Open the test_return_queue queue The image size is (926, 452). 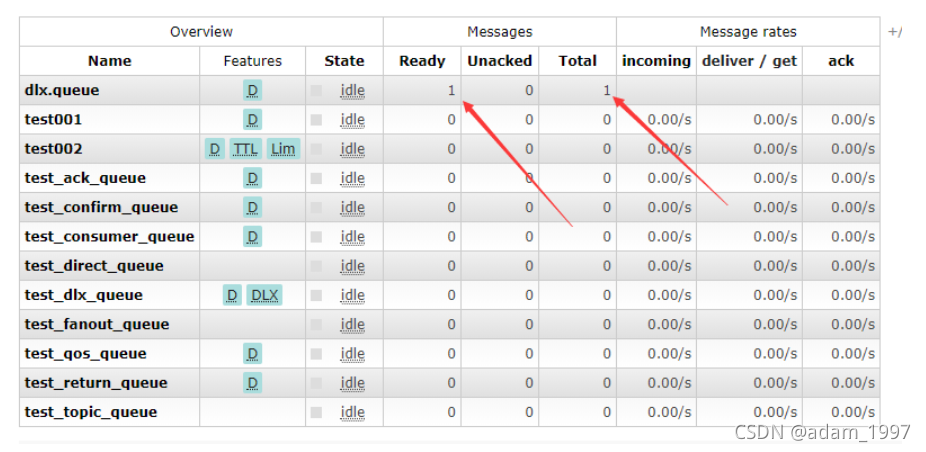[96, 383]
